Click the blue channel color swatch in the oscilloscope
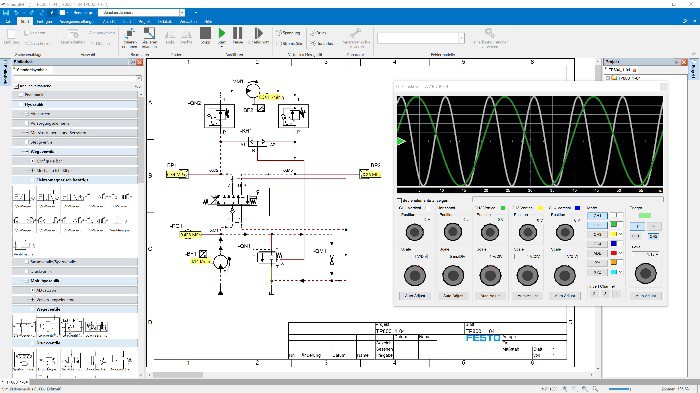700x393 pixels. pyautogui.click(x=577, y=208)
